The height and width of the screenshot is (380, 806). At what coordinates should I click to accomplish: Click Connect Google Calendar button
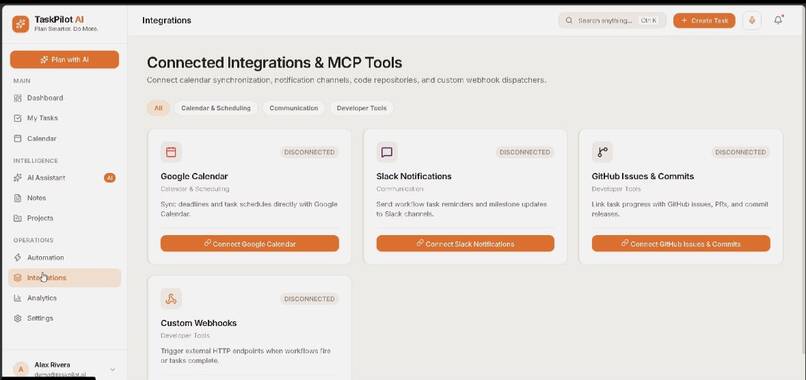coord(249,244)
